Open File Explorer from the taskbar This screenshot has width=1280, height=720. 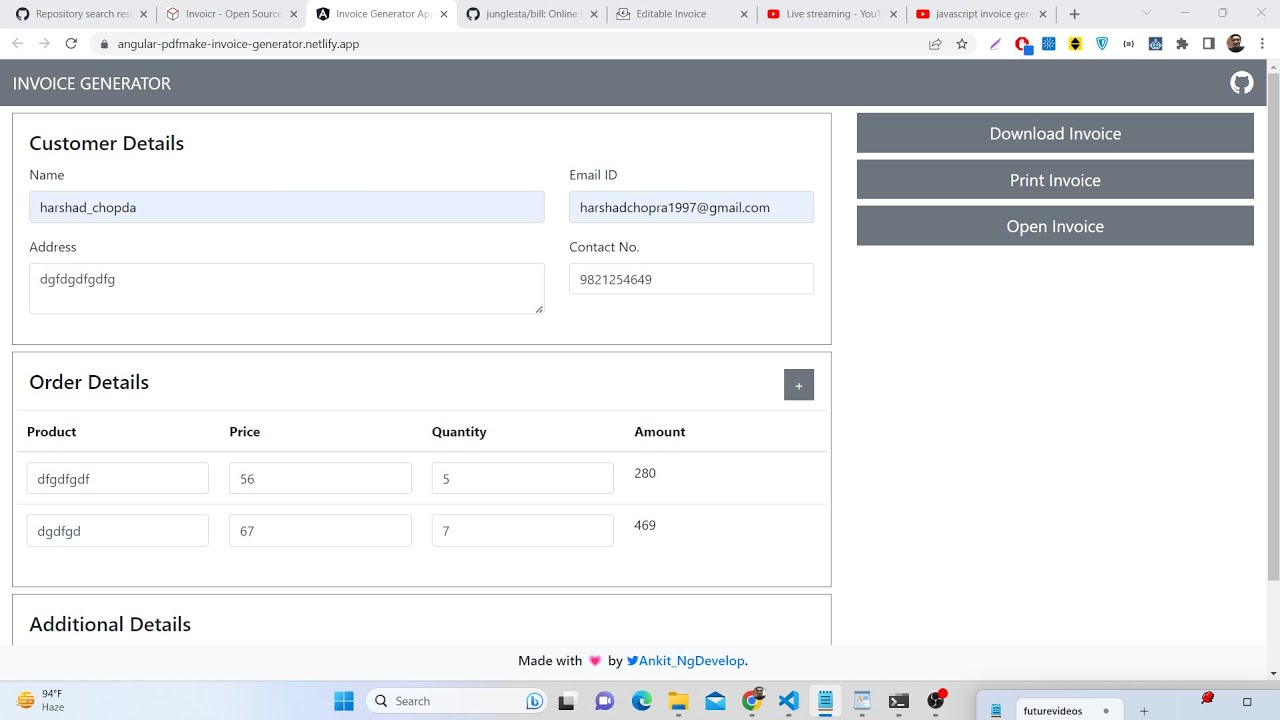point(678,701)
